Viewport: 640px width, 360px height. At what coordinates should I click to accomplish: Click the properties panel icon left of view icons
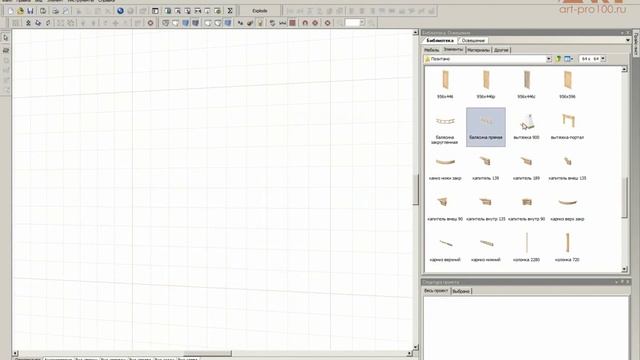[x=155, y=11]
